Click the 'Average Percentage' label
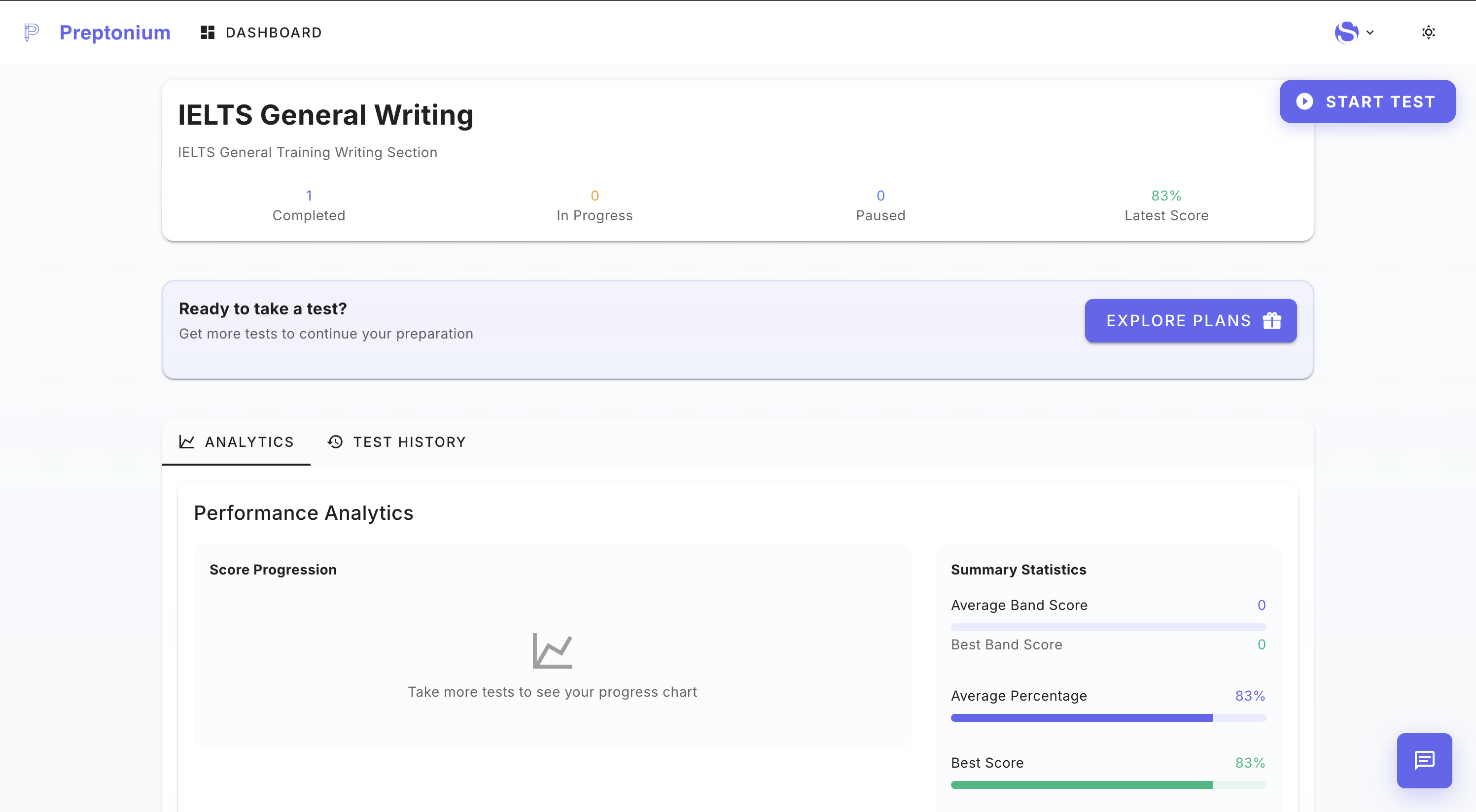 click(x=1019, y=696)
